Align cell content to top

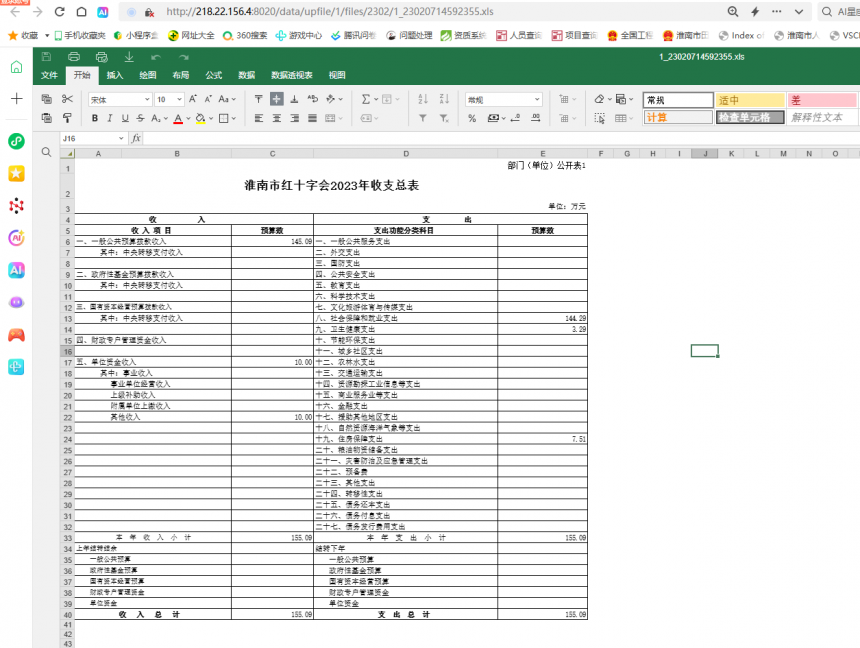point(258,99)
